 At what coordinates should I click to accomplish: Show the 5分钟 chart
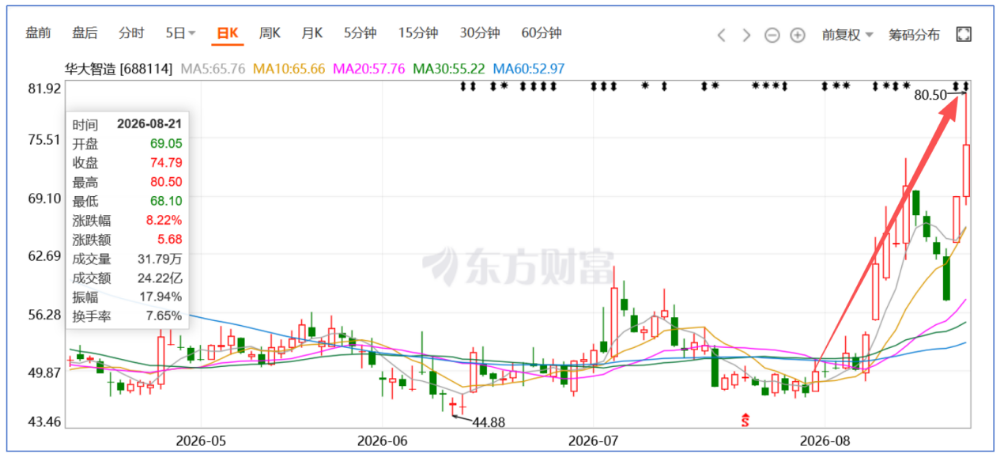(360, 34)
